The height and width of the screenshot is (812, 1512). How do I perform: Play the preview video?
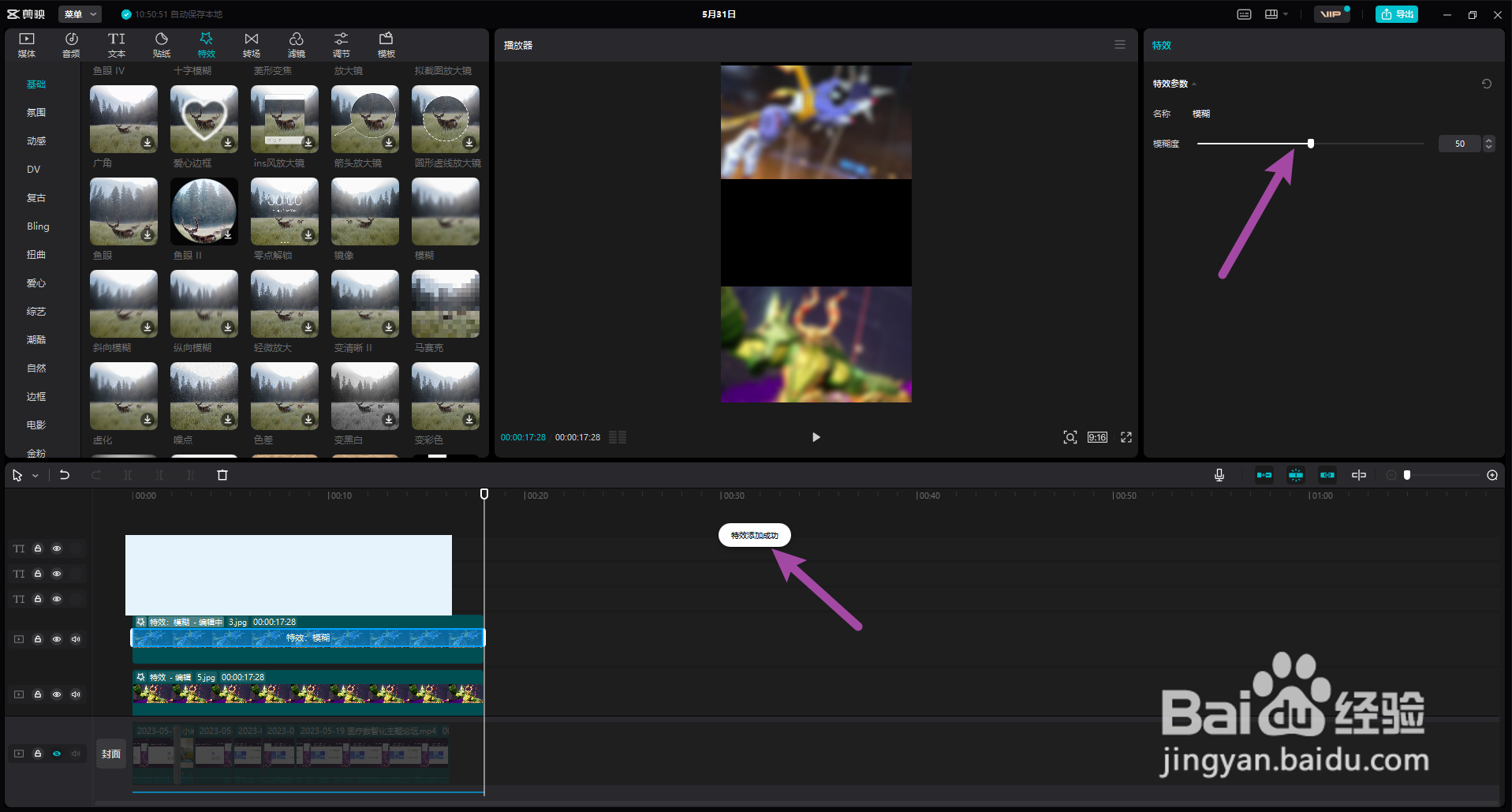pos(816,437)
